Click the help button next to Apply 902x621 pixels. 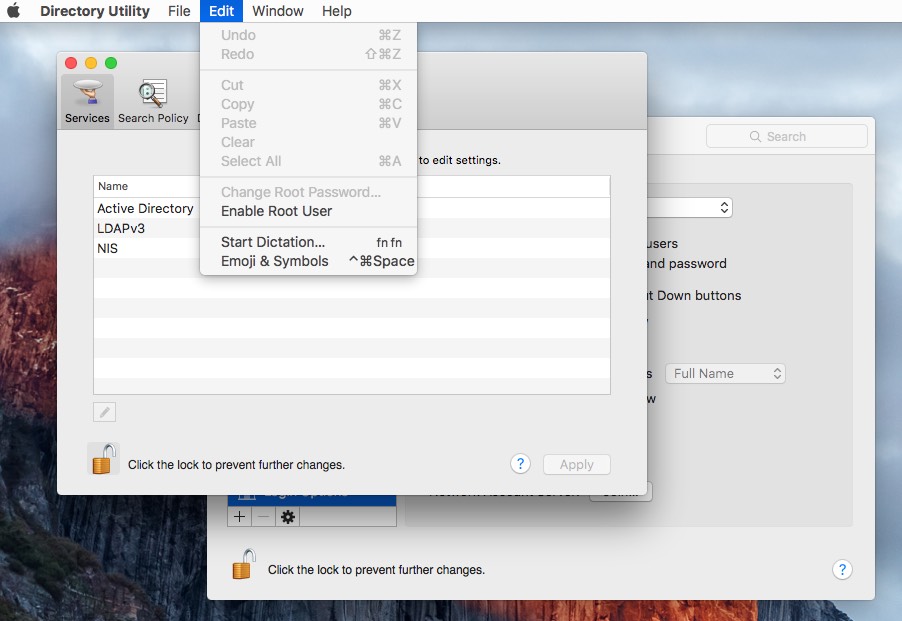click(521, 463)
